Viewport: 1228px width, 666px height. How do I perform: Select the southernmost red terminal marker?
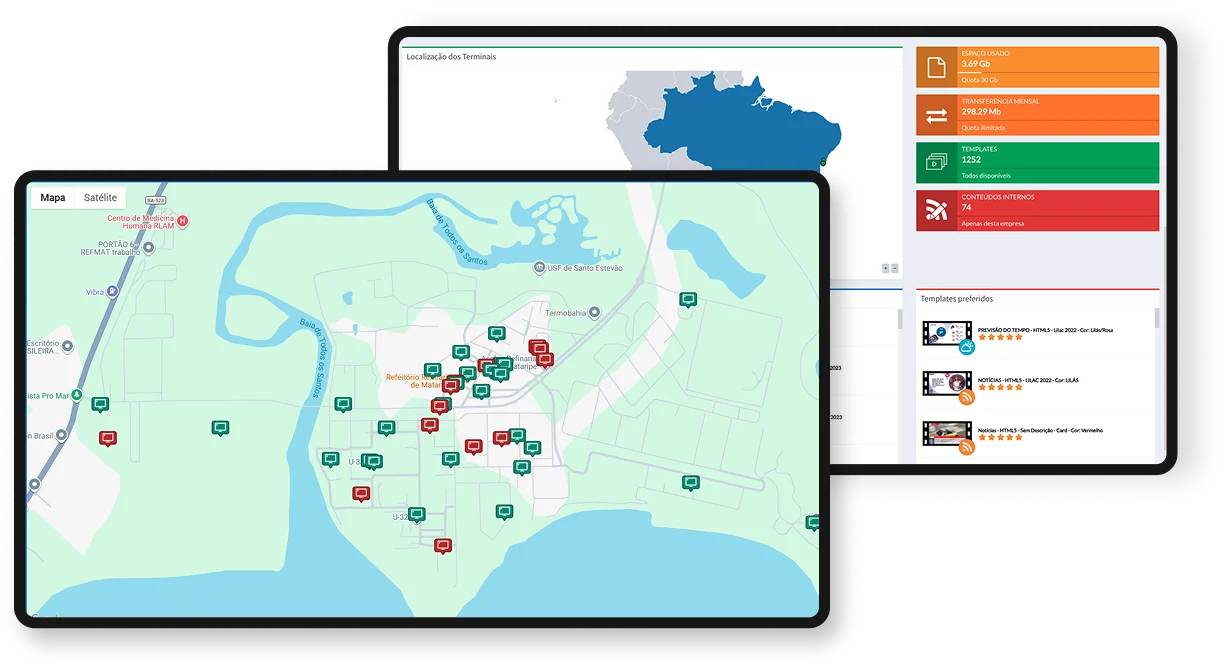443,546
